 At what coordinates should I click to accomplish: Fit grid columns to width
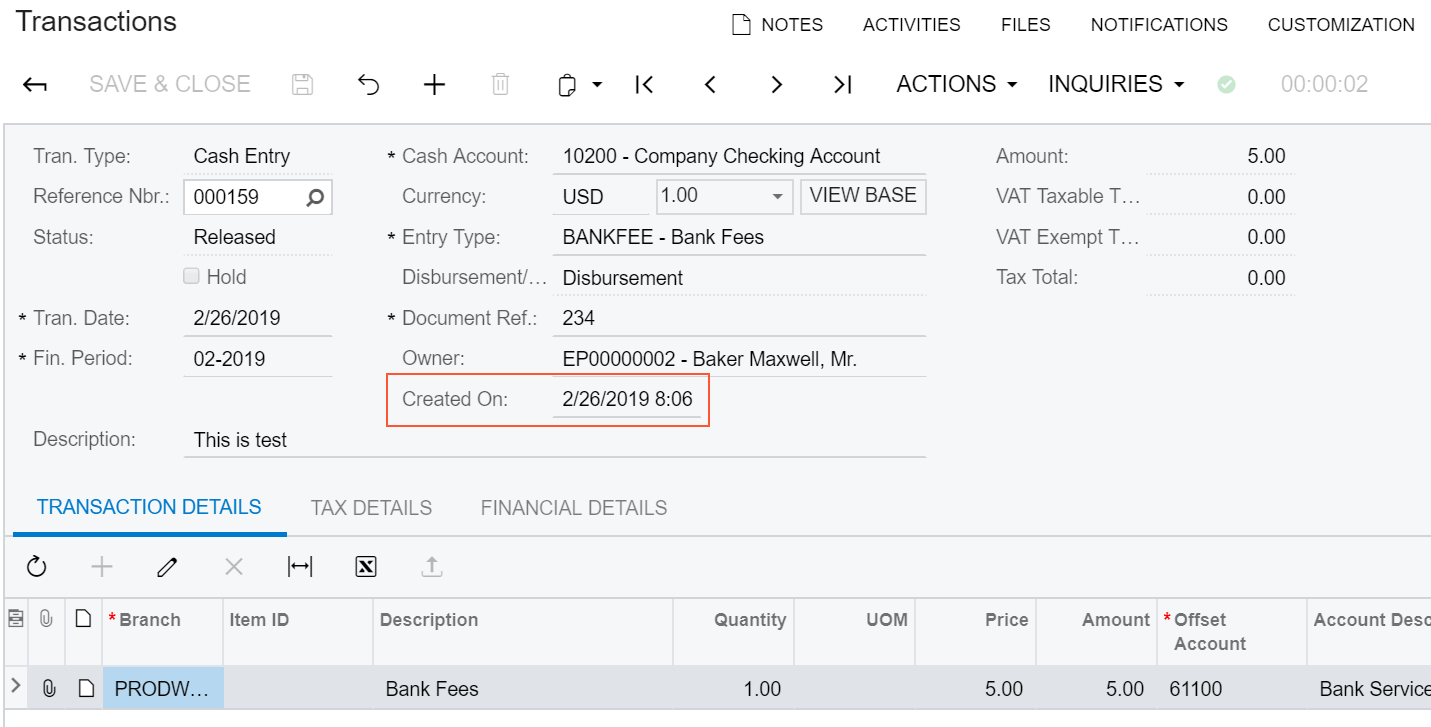click(300, 567)
